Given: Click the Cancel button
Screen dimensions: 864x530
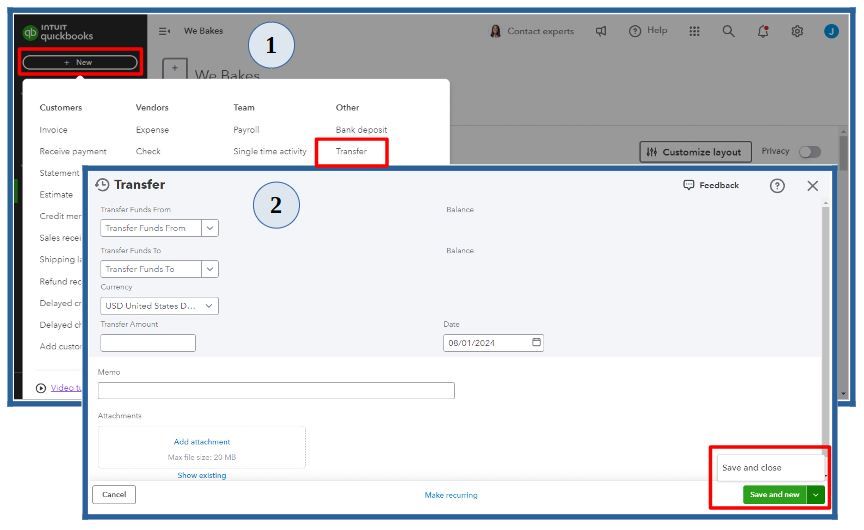Looking at the screenshot, I should click(114, 494).
